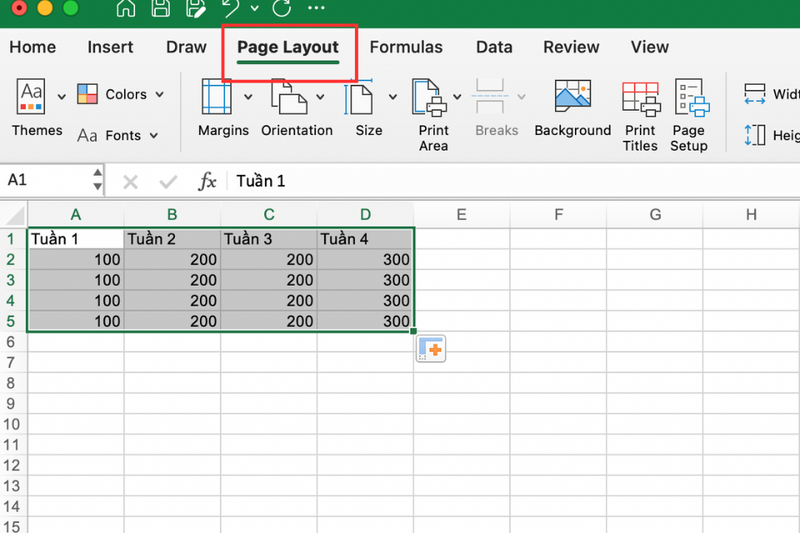This screenshot has height=533, width=800.
Task: Expand the Orientation dropdown arrow
Action: [x=320, y=96]
